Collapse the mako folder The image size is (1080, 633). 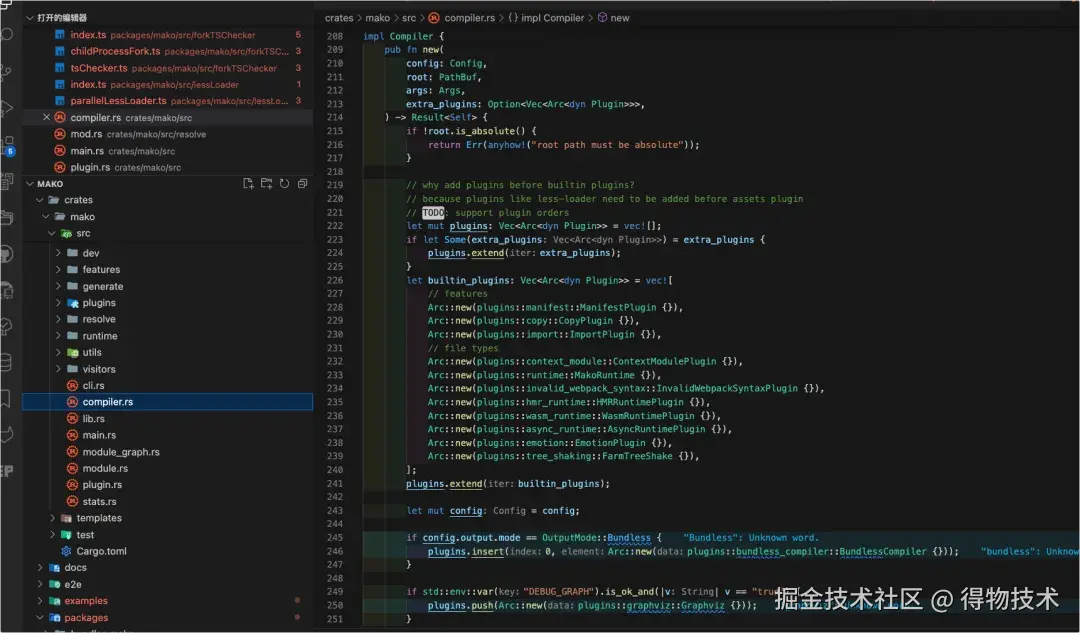point(46,216)
